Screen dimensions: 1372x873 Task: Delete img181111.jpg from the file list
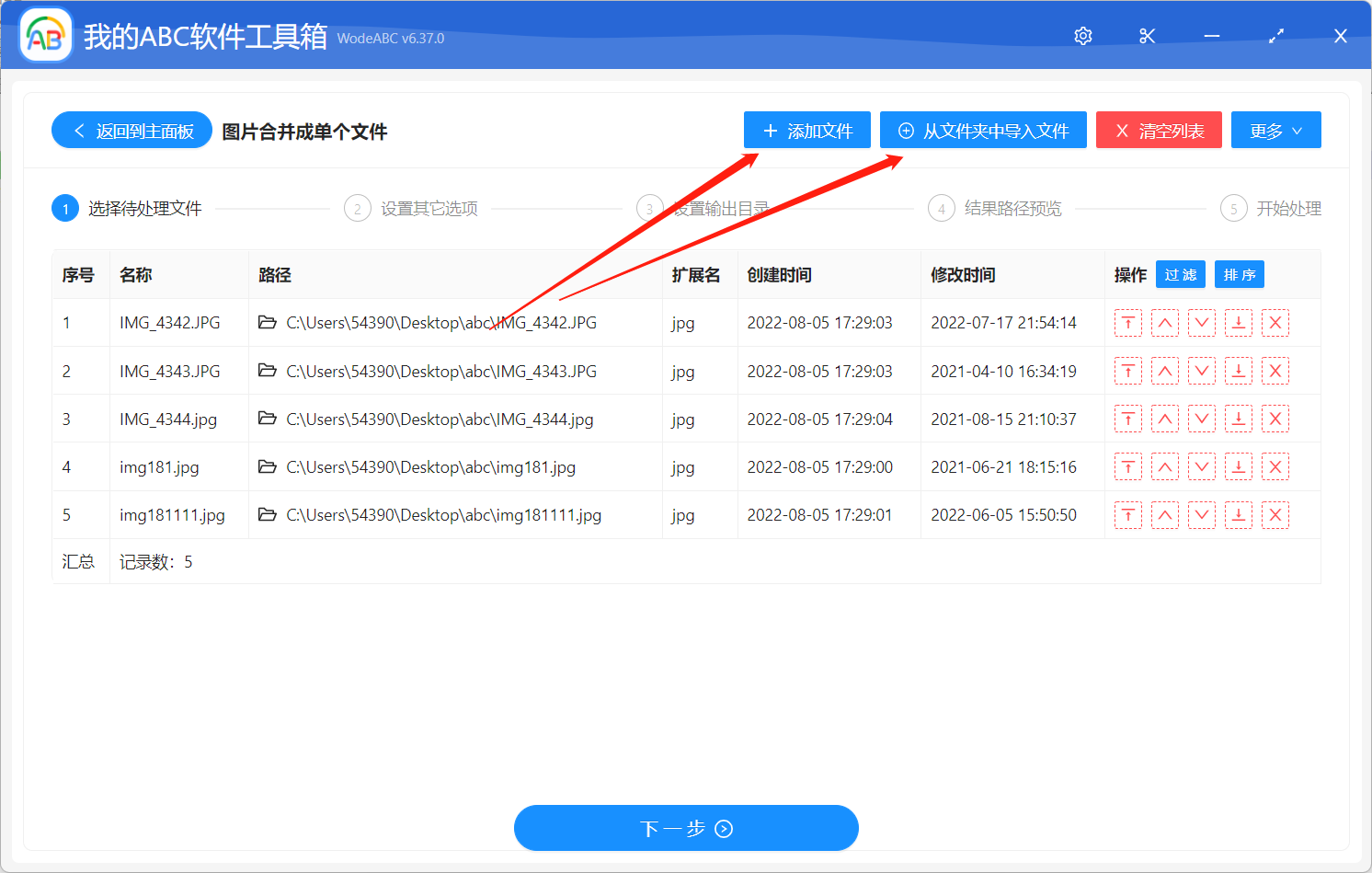click(1275, 514)
